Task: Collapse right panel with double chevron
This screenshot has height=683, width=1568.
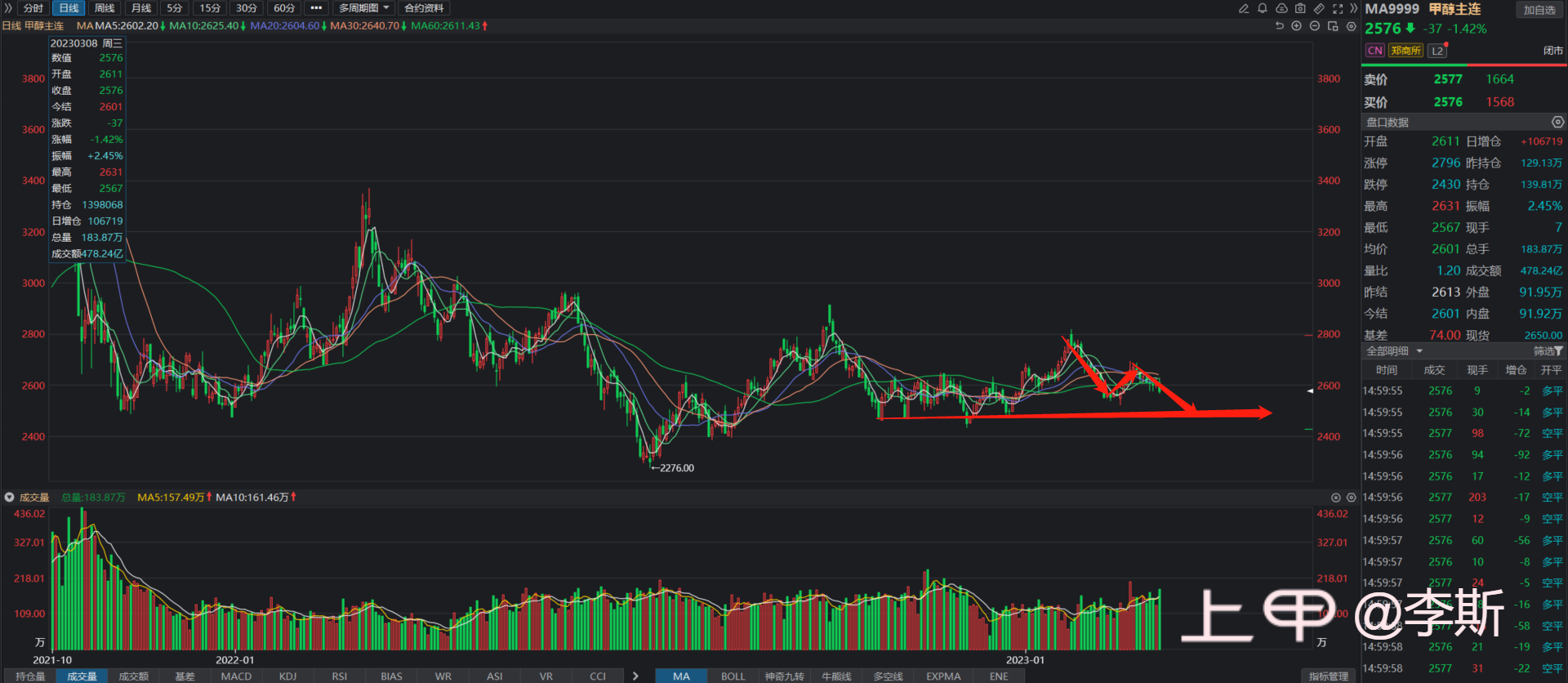Action: tap(1353, 8)
